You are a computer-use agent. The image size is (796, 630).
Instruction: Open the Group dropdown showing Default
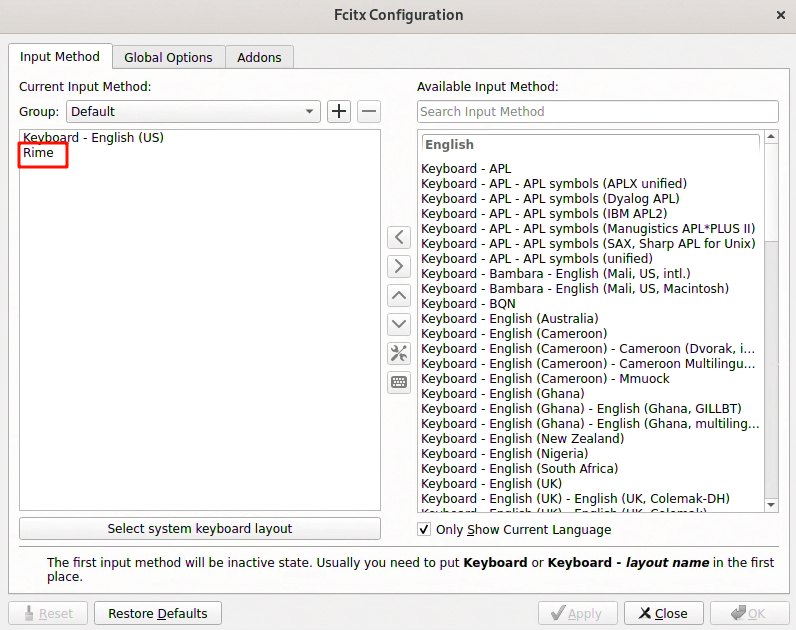[193, 111]
